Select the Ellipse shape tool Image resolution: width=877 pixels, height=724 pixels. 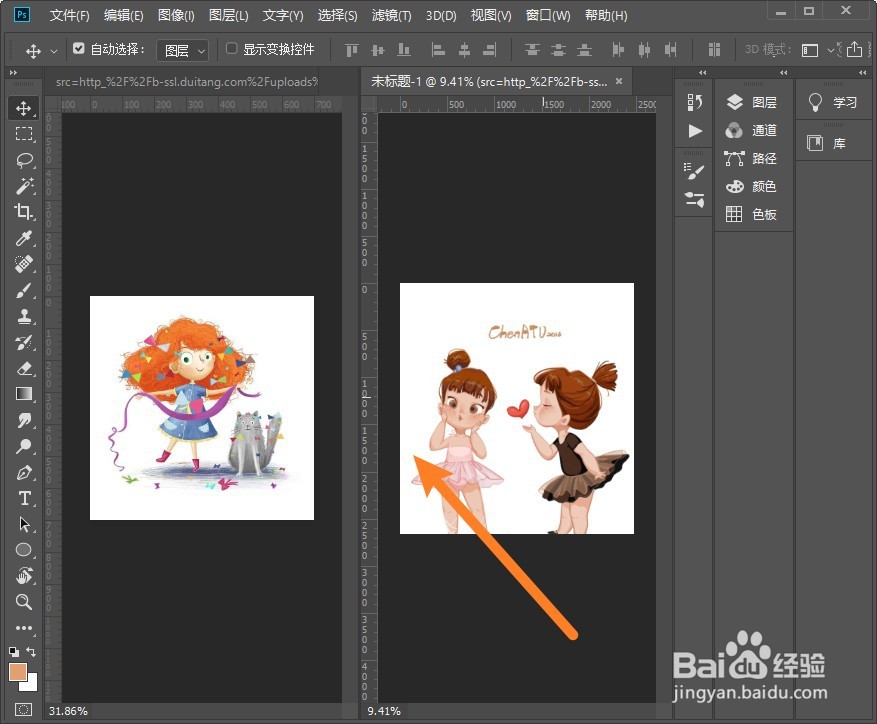tap(23, 550)
